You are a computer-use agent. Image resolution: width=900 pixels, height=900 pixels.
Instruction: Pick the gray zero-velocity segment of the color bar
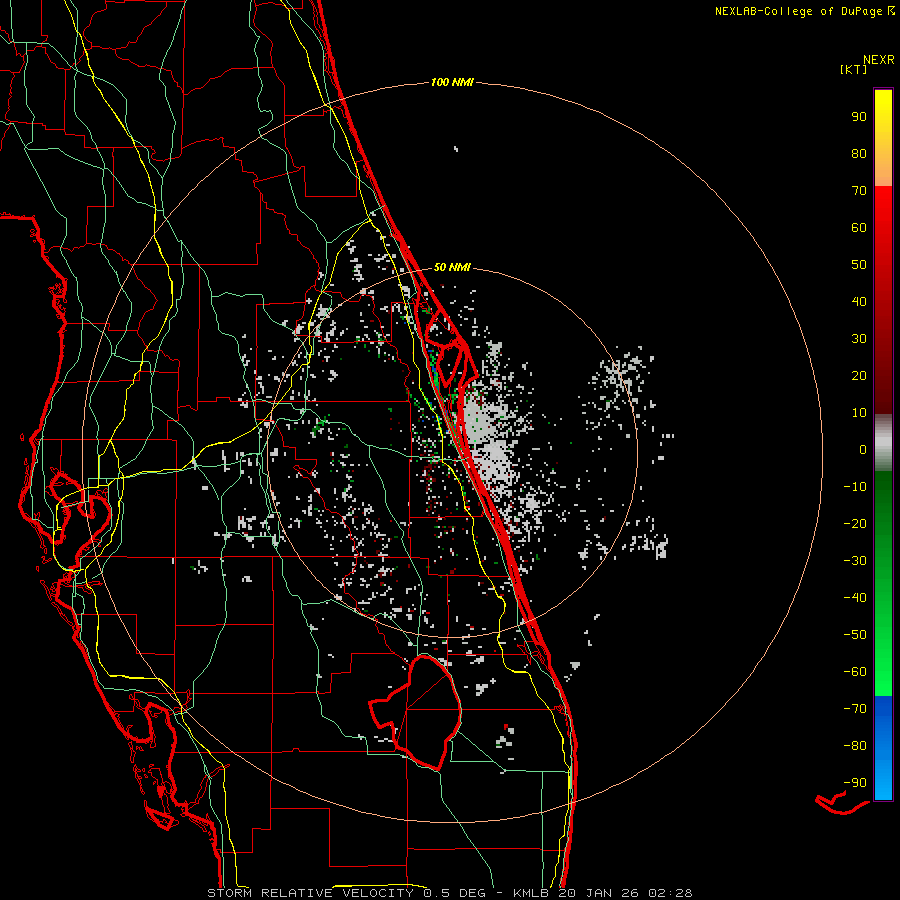pos(883,443)
